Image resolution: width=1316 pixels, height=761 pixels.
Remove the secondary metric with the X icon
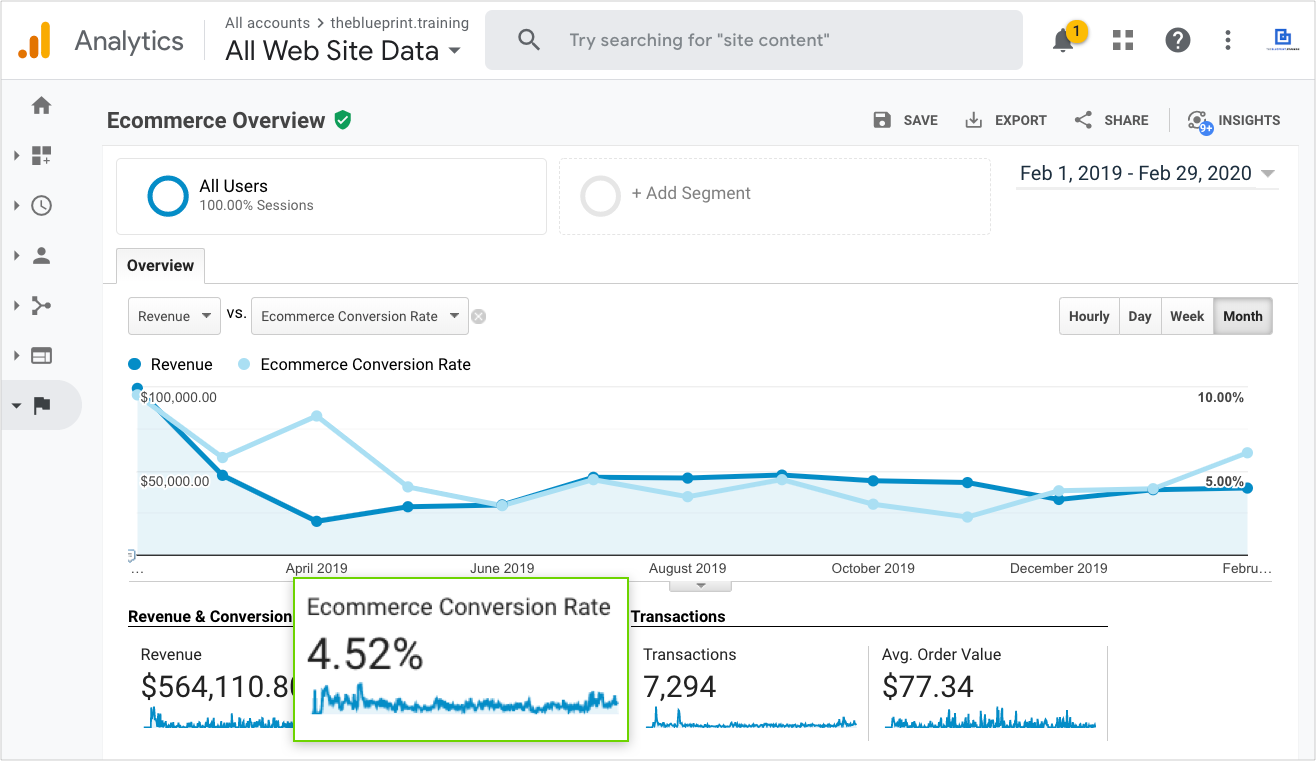pos(479,317)
